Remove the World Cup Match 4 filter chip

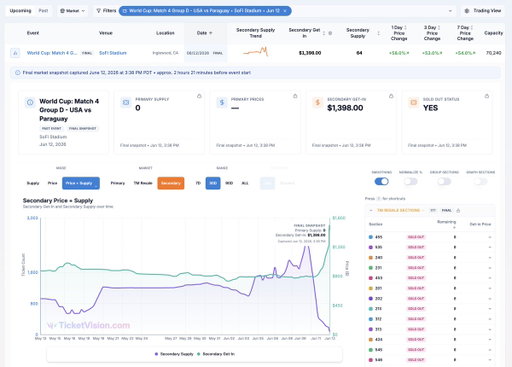(285, 11)
